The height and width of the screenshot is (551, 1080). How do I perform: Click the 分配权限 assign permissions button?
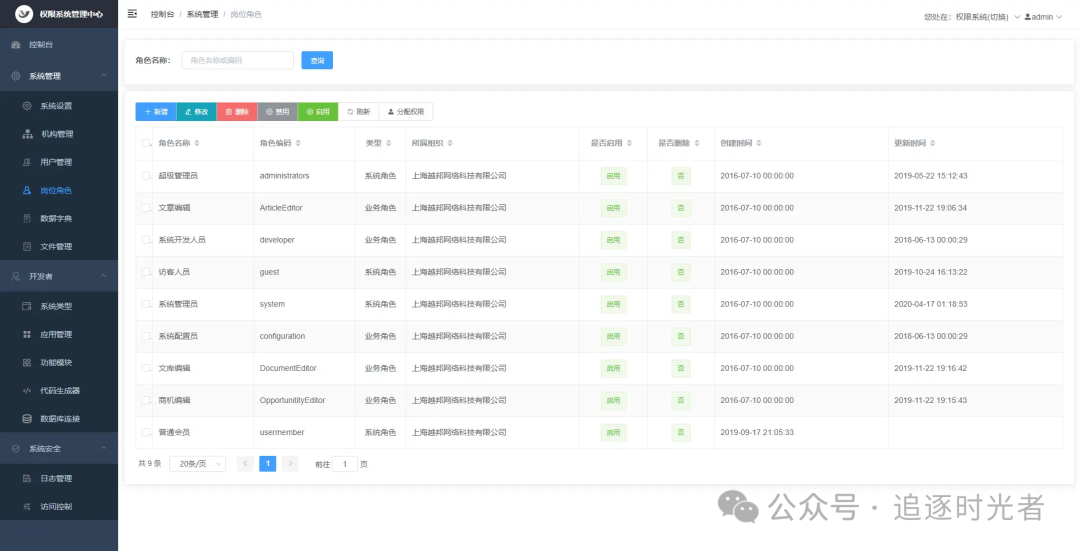tap(406, 112)
